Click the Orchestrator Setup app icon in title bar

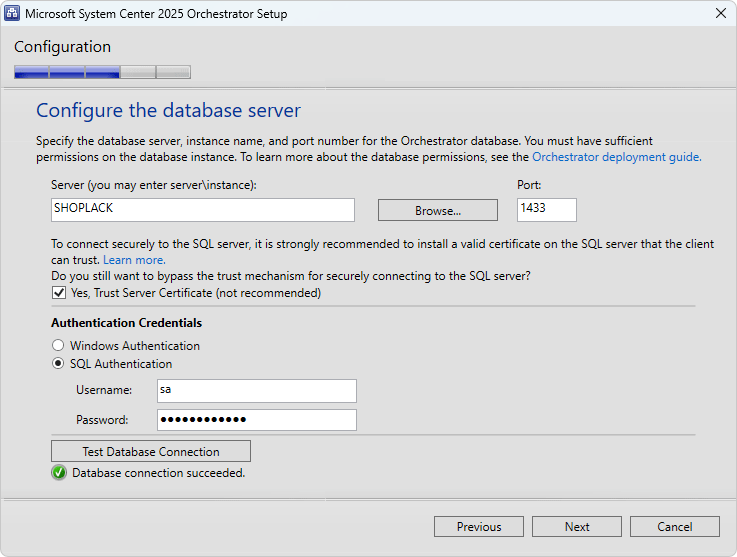[x=12, y=13]
